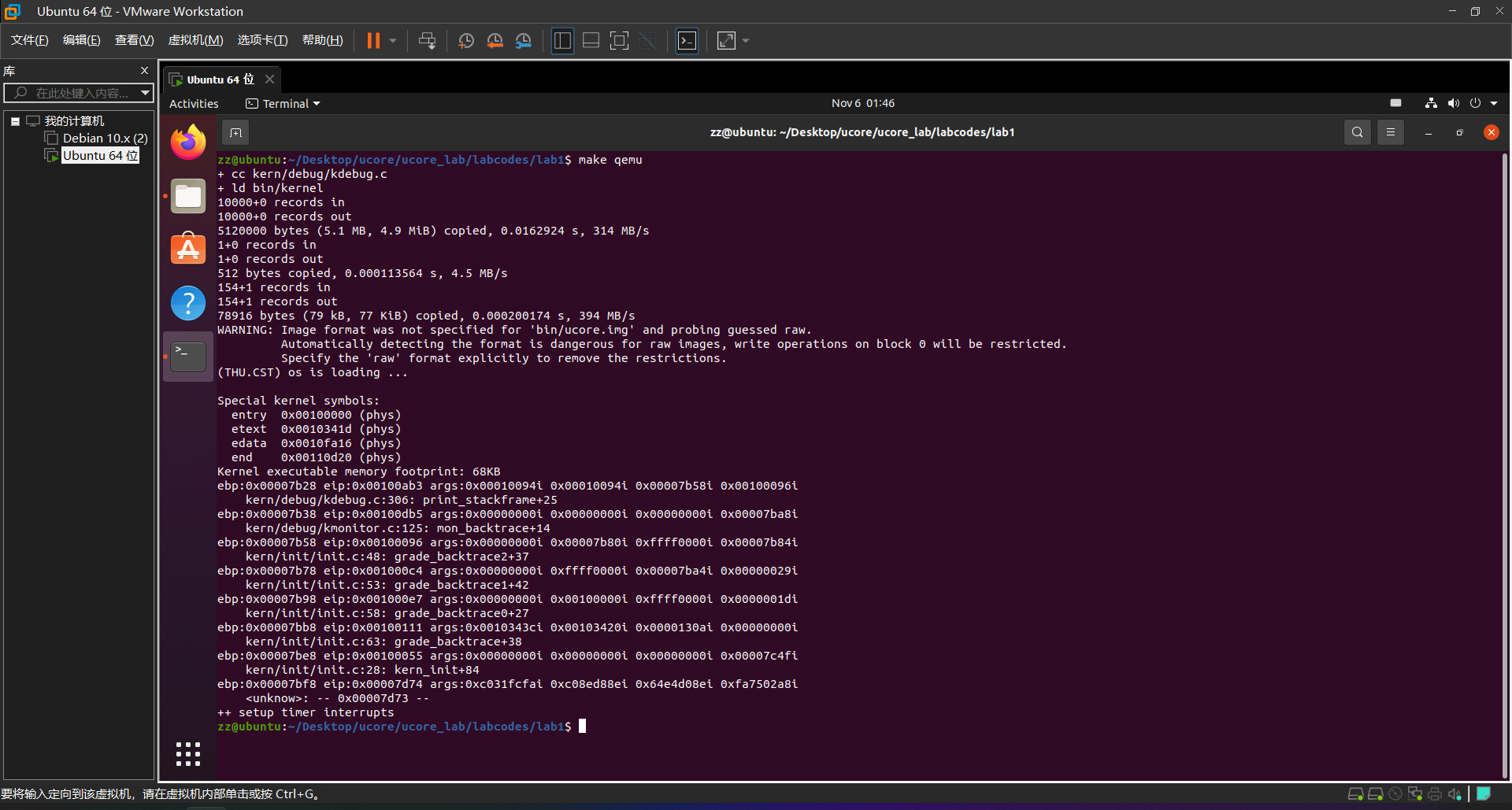The width and height of the screenshot is (1512, 810).
Task: Click the network adapter status icon
Action: click(x=1415, y=794)
